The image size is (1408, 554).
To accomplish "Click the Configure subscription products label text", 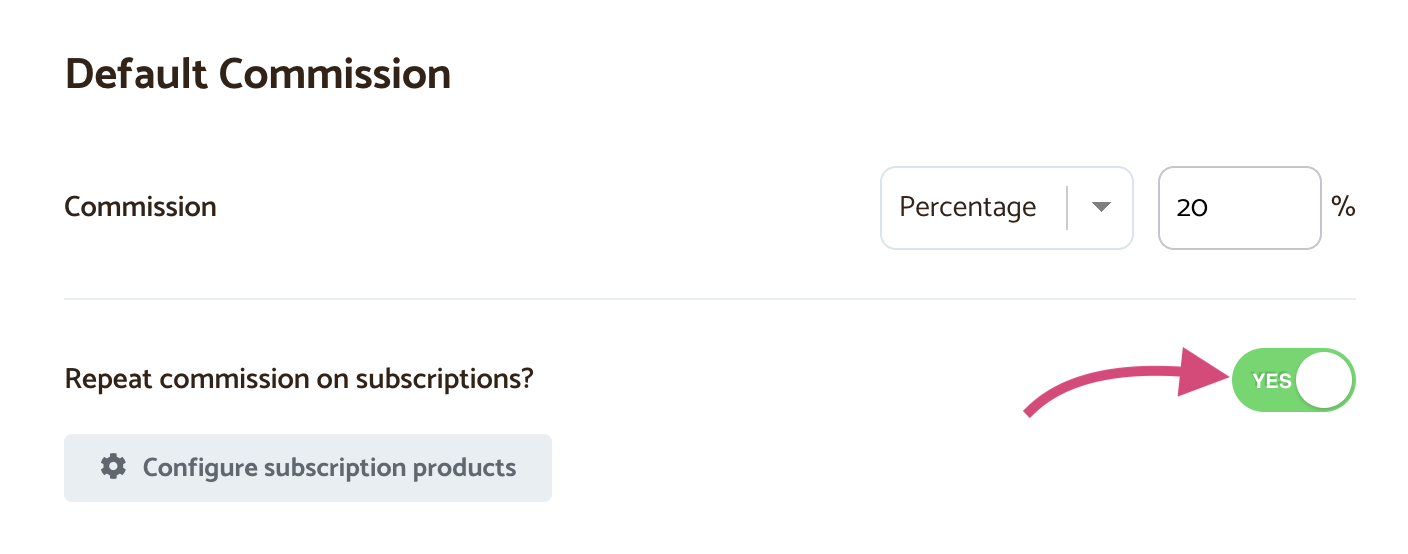I will pyautogui.click(x=329, y=467).
